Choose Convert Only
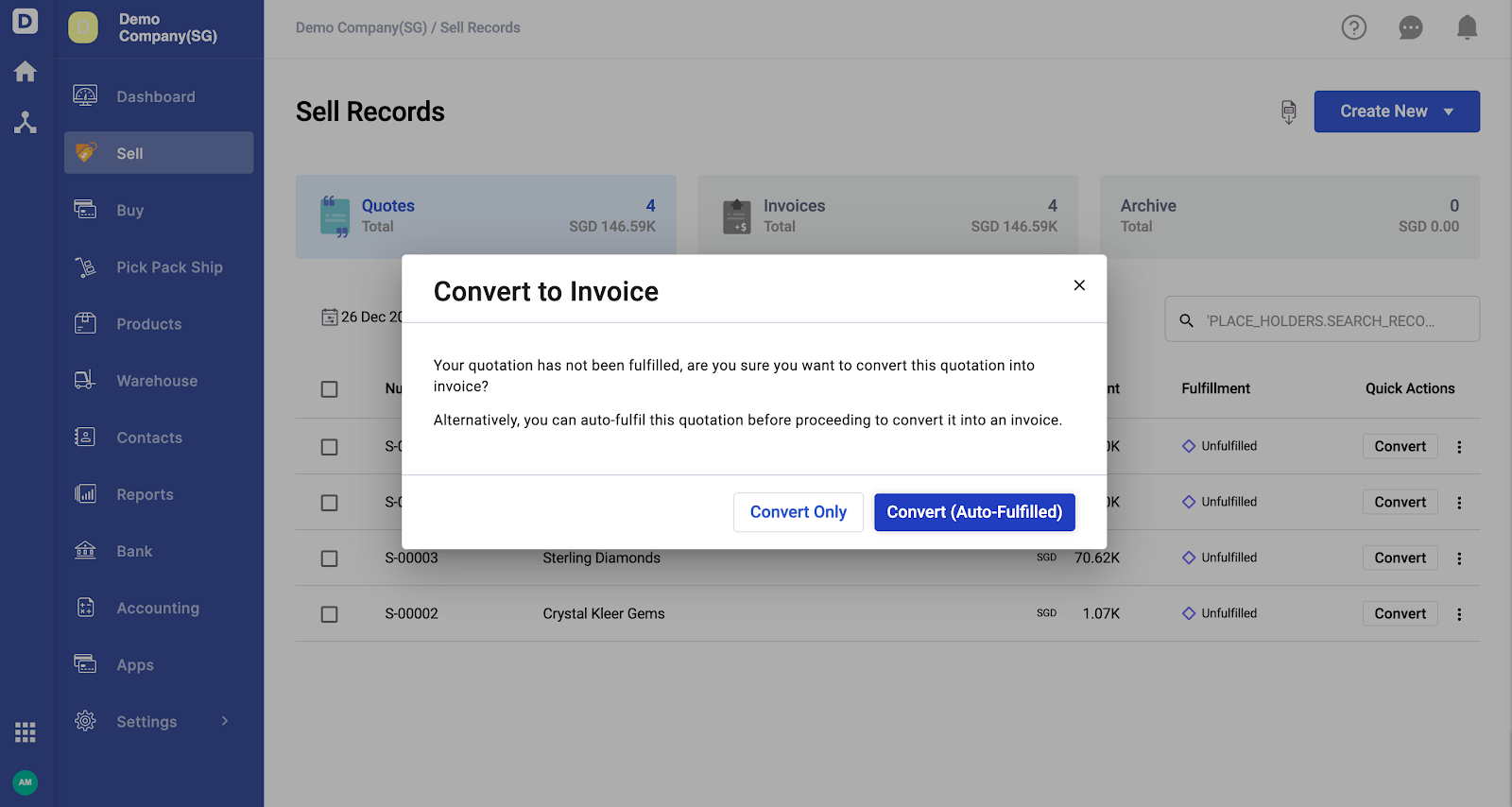 click(799, 512)
